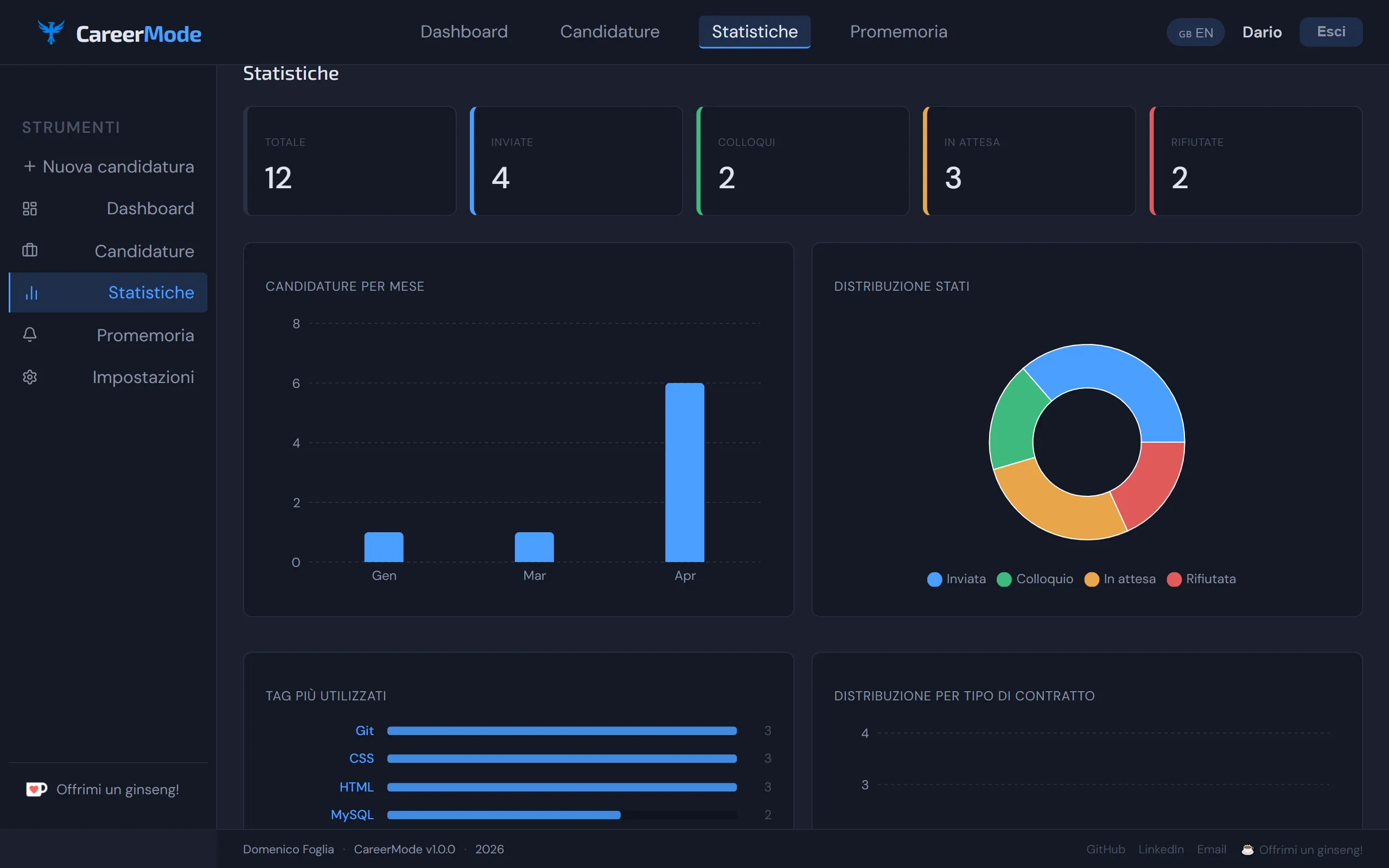This screenshot has width=1389, height=868.
Task: Switch to Candidature tab in top navigation
Action: click(x=609, y=31)
